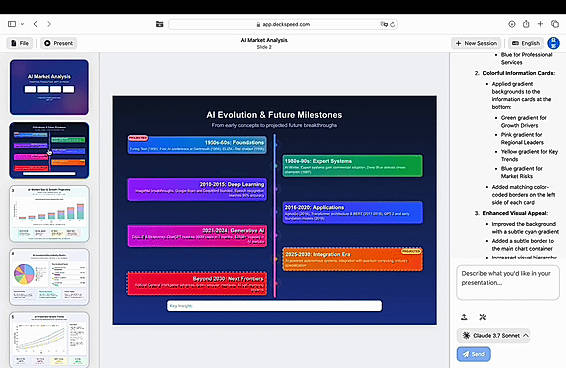566x368 pixels.
Task: Select the 2016-2020: Applications card
Action: (x=352, y=212)
